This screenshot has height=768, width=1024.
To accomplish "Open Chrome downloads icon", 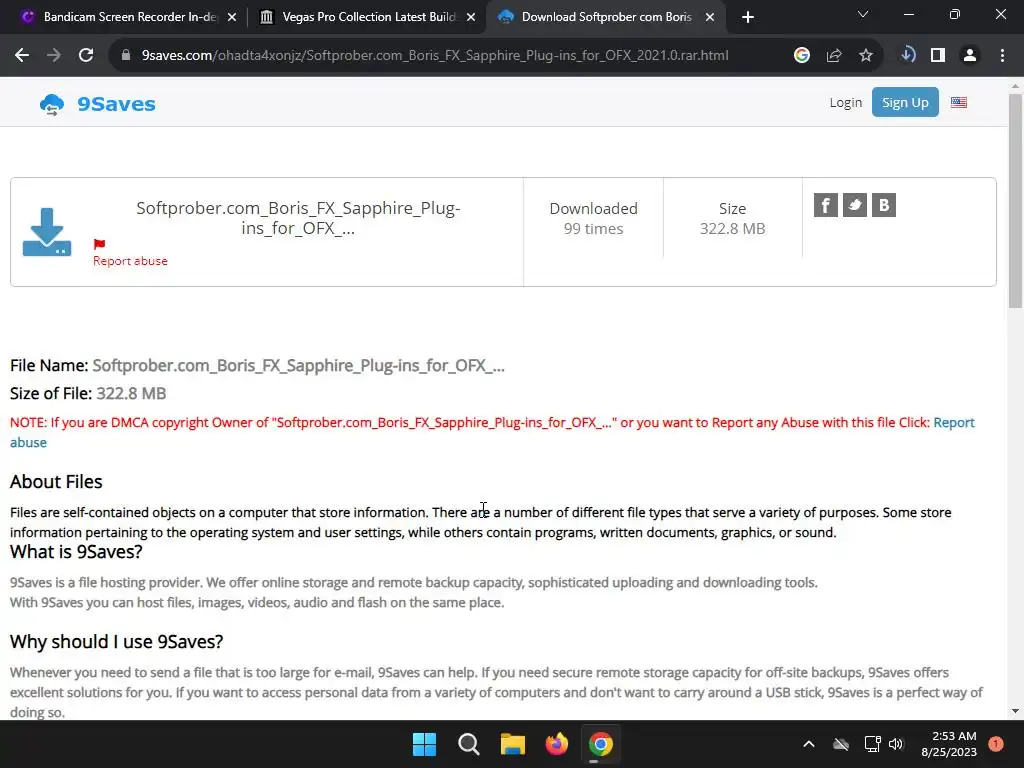I will [x=908, y=56].
